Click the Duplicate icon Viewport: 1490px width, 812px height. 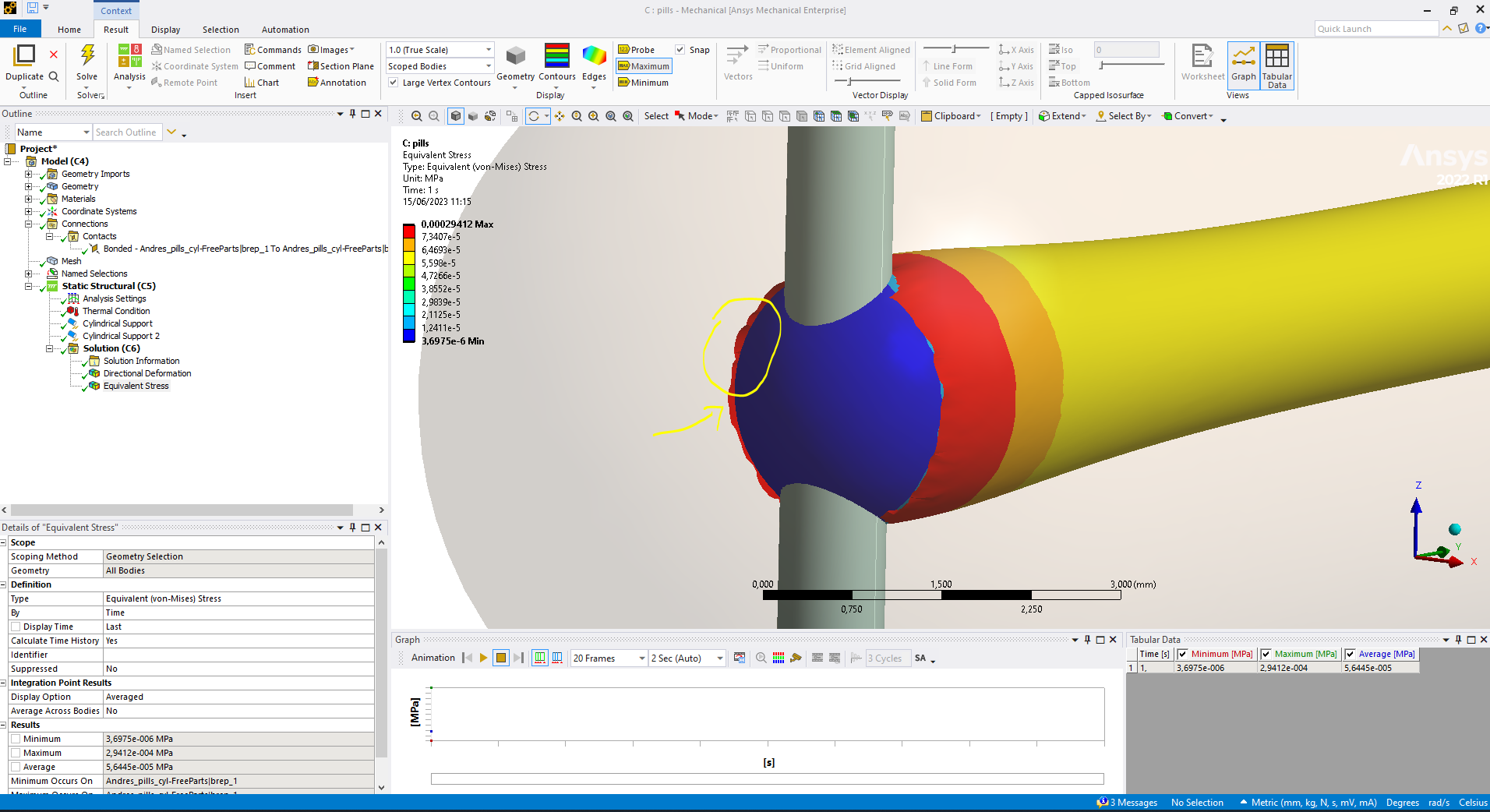point(25,55)
